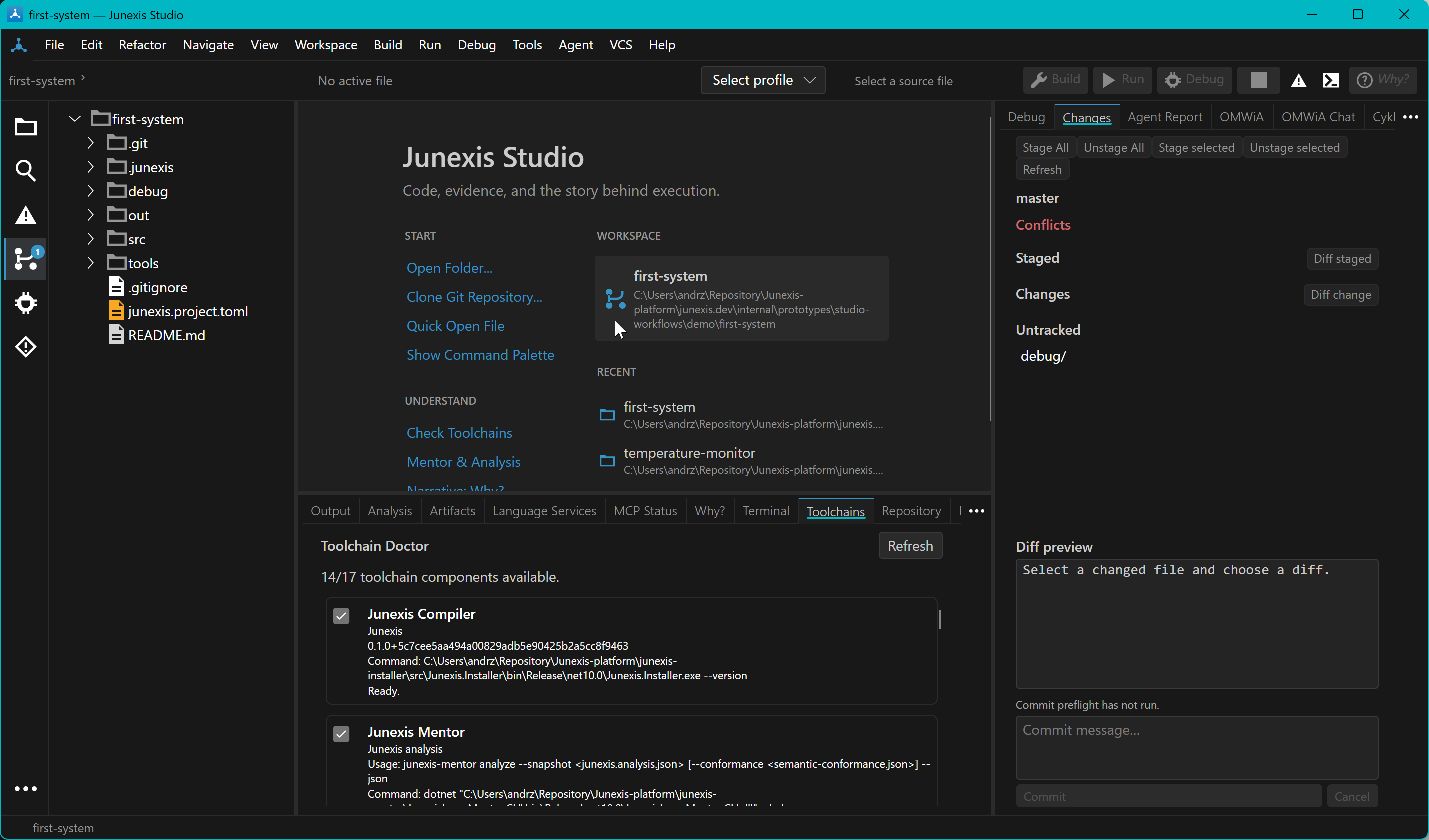1429x840 pixels.
Task: Click the Stop square button in toolbar
Action: point(1259,80)
